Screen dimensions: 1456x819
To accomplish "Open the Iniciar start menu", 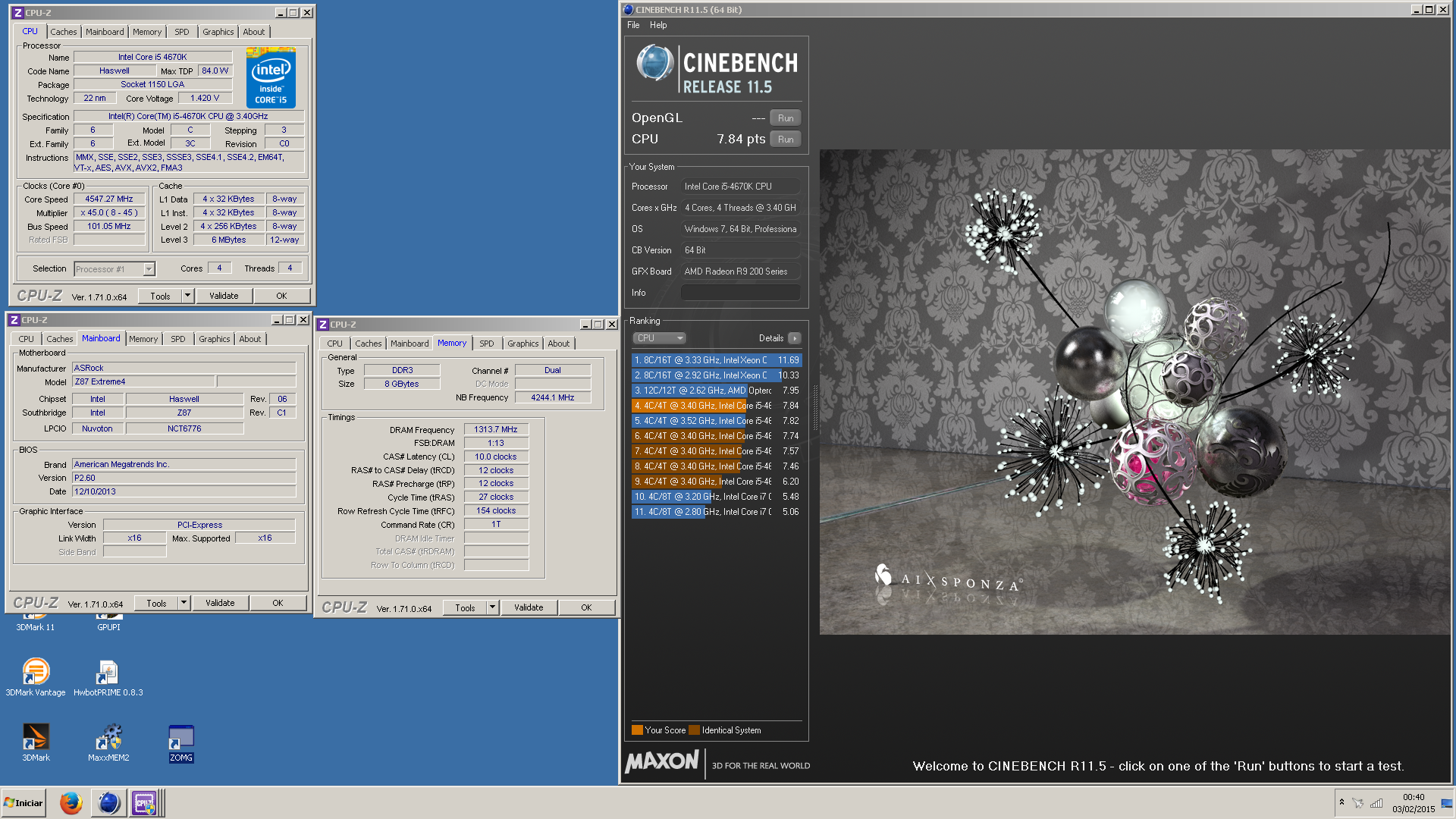I will 24,802.
